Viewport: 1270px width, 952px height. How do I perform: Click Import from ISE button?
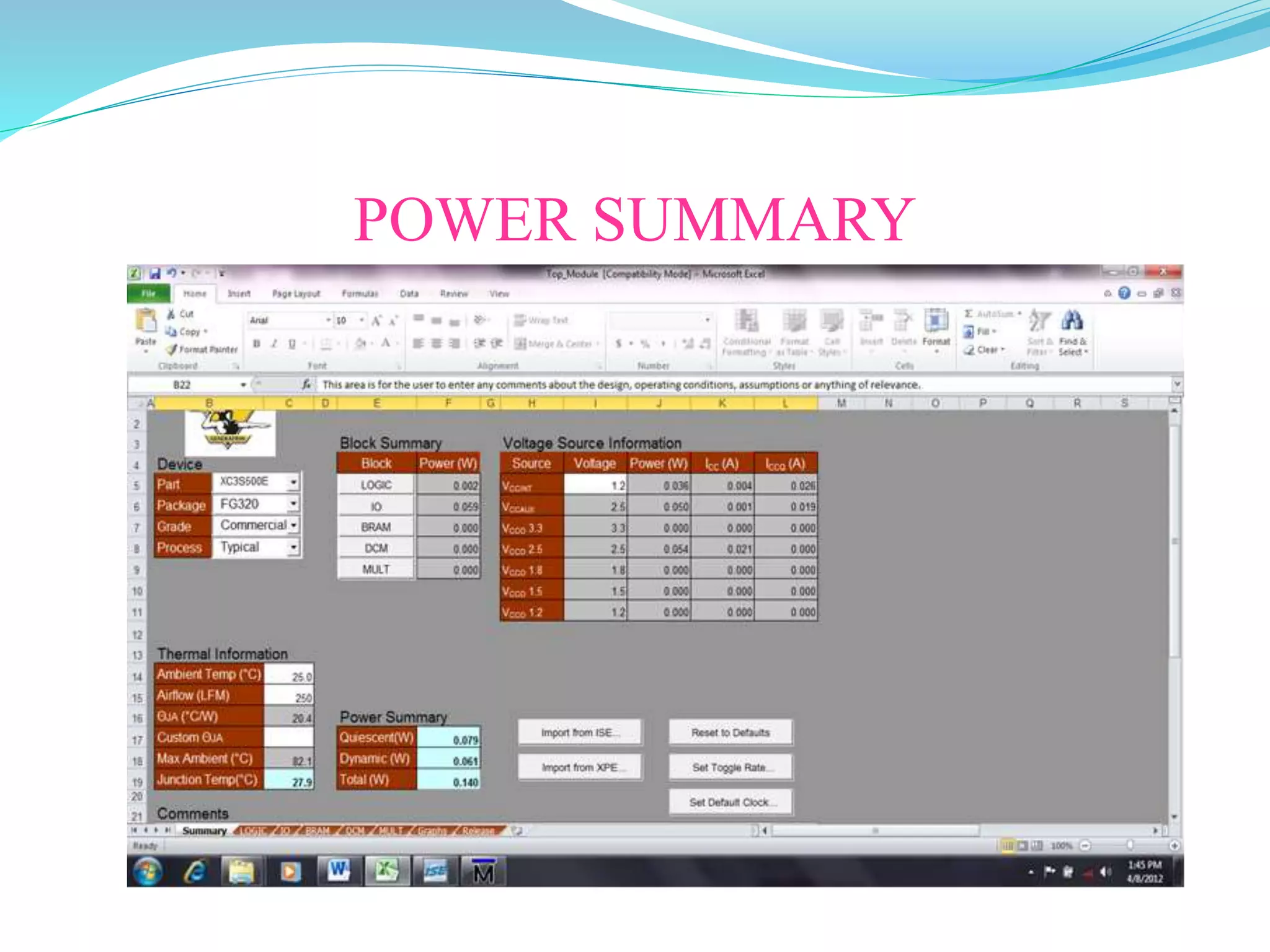pos(580,733)
